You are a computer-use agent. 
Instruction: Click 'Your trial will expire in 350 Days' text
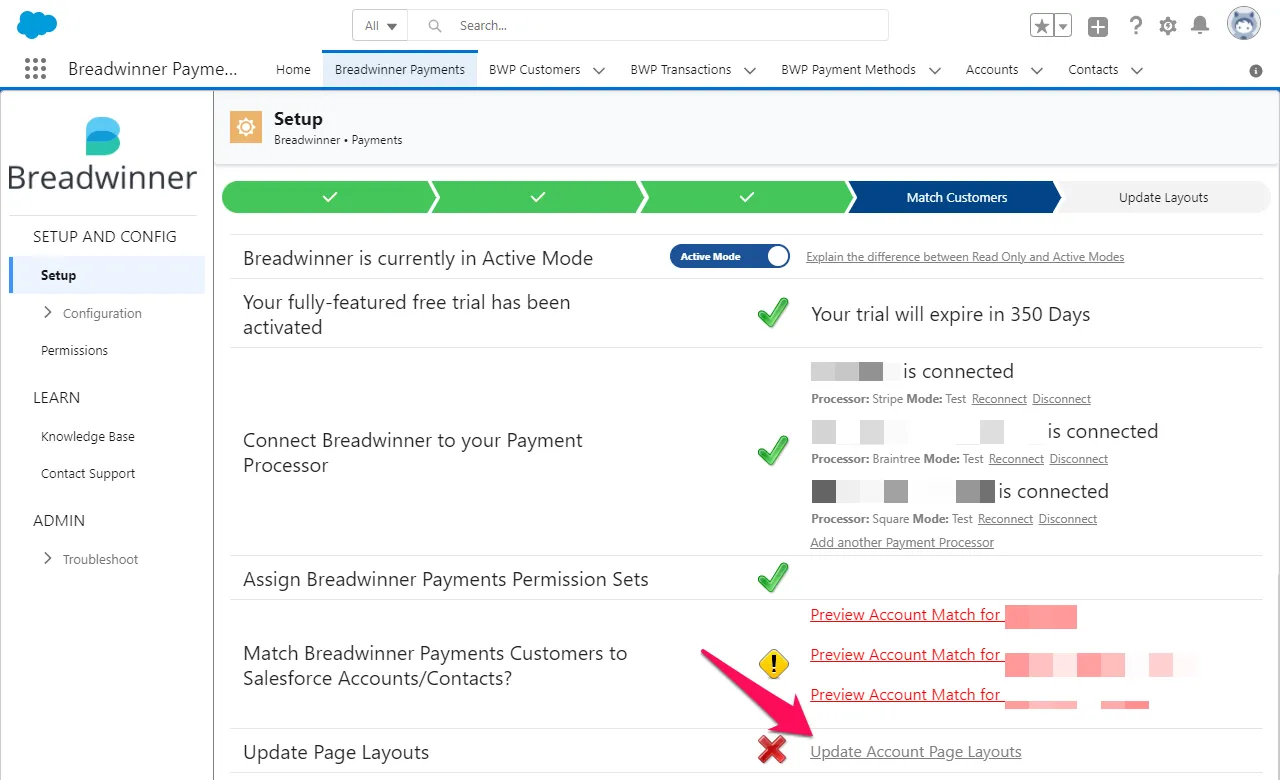pos(951,314)
